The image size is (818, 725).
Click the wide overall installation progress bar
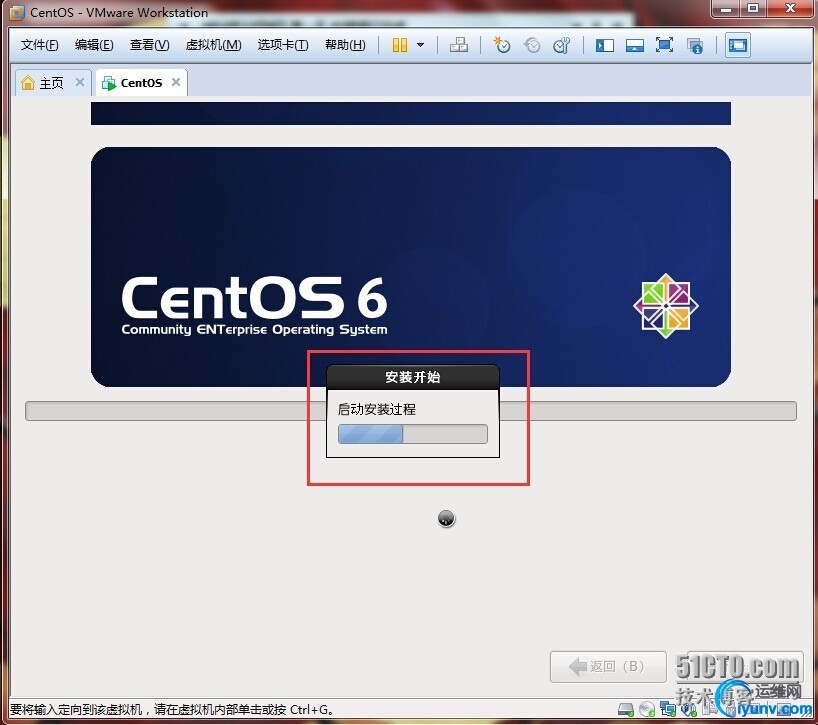411,411
